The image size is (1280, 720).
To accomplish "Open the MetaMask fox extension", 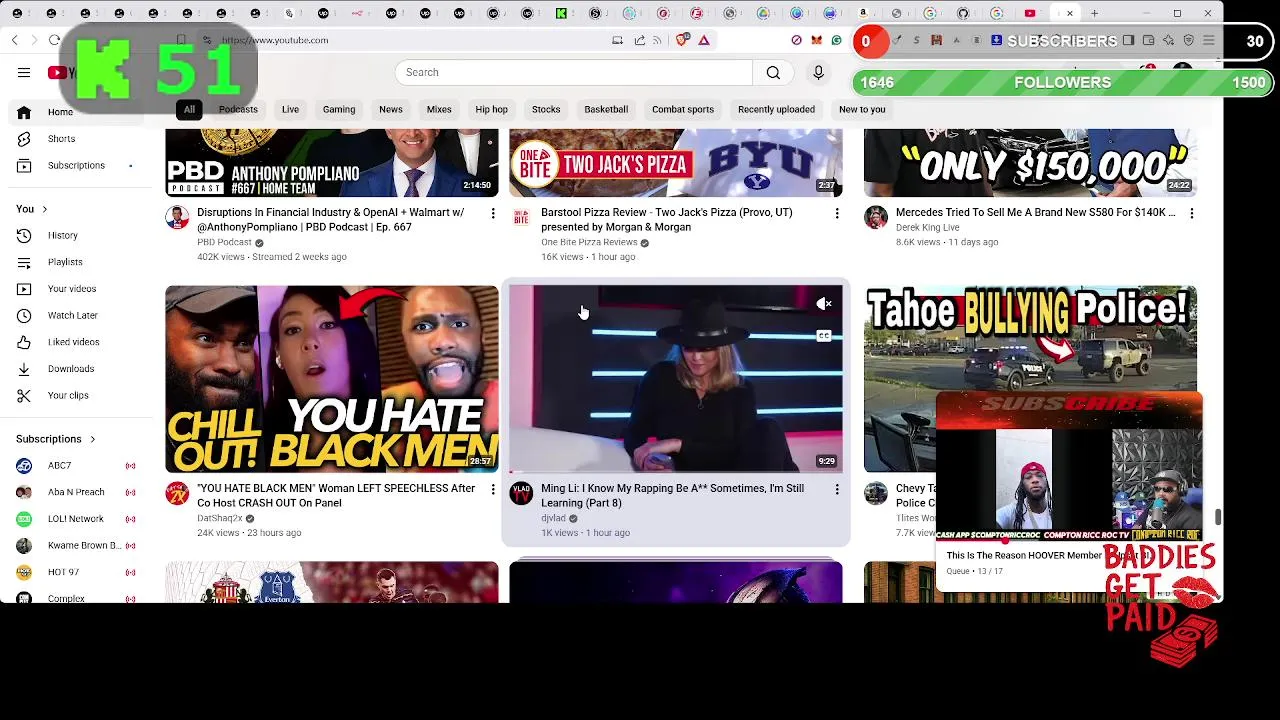I will 816,40.
